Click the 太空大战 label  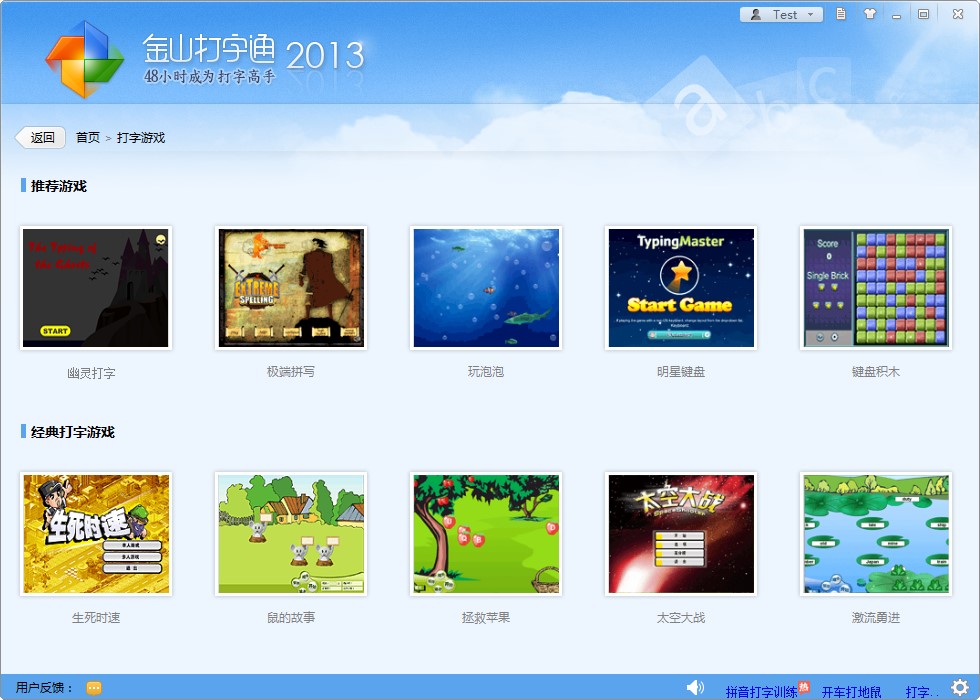pyautogui.click(x=681, y=618)
